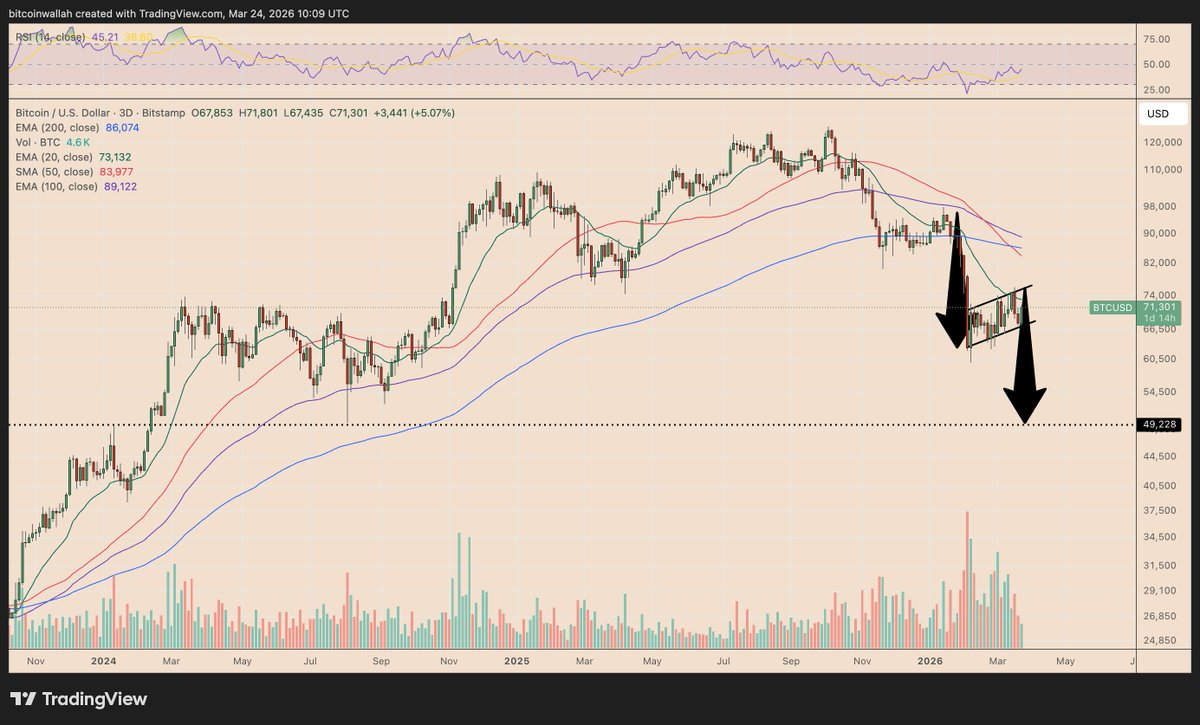This screenshot has height=725, width=1200.
Task: Click the 49,228 price target label
Action: point(1158,425)
